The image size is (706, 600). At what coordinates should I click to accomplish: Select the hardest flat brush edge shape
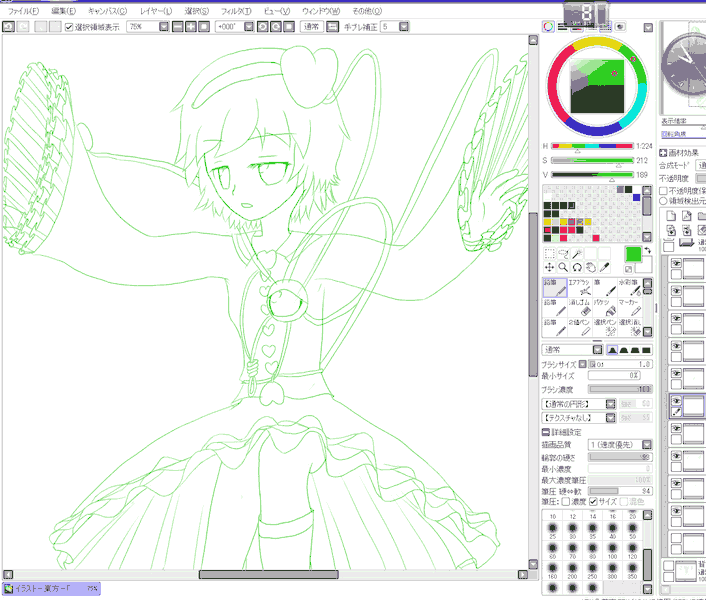click(x=646, y=350)
